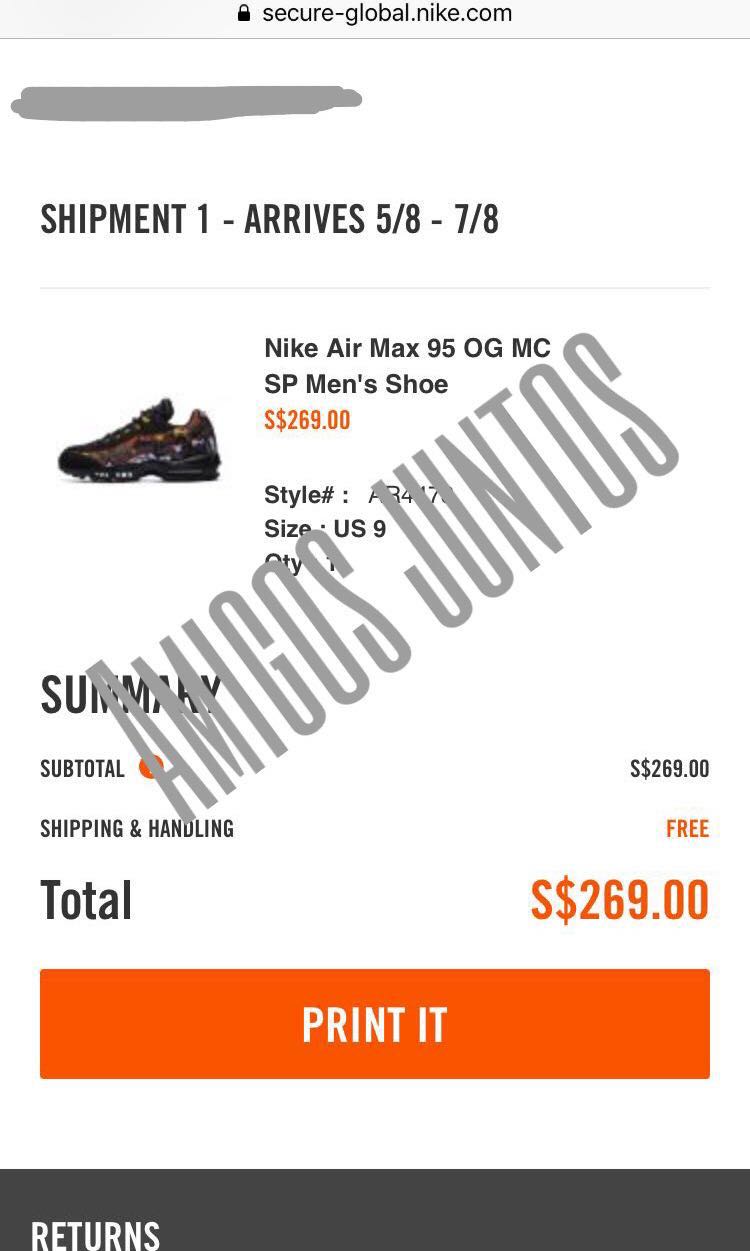Click the grey redacted bar at top

(x=187, y=102)
